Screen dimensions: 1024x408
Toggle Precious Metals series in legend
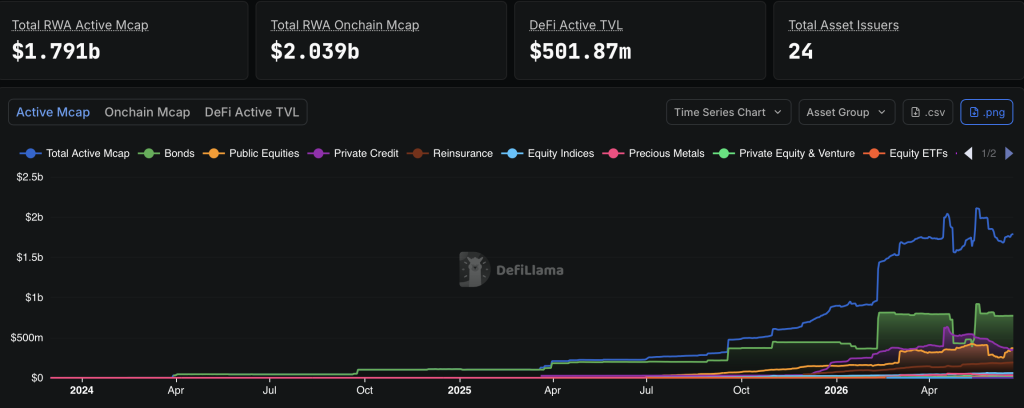click(653, 153)
